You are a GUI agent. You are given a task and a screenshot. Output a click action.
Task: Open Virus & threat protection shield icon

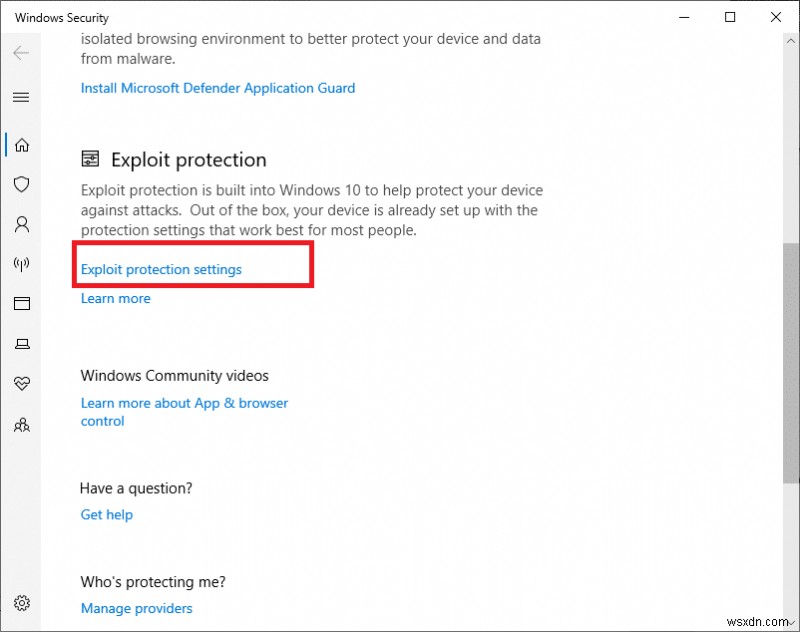21,185
